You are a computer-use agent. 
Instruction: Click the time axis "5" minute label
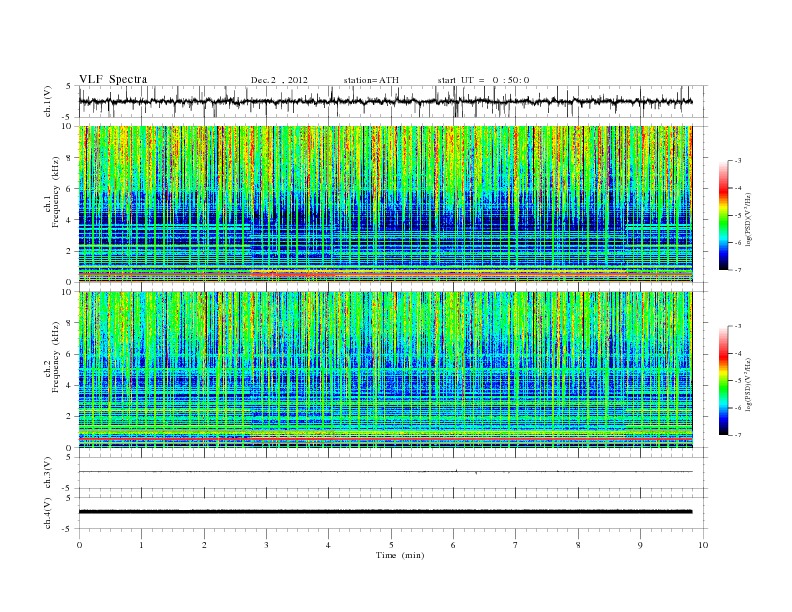coord(391,545)
